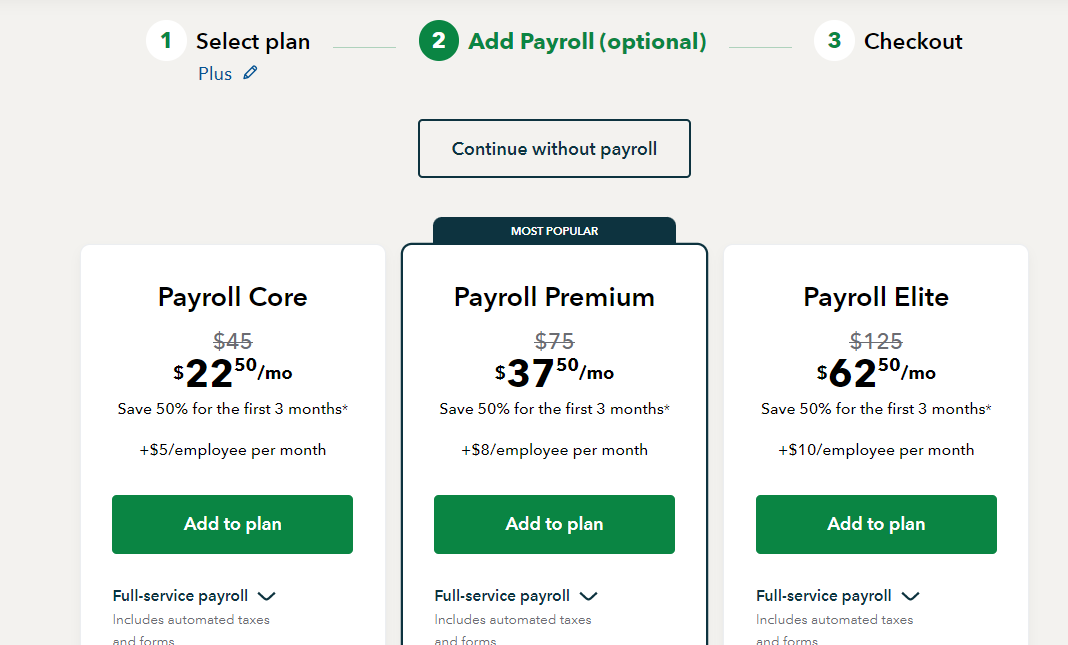The height and width of the screenshot is (645, 1068).
Task: Click the step 3 Checkout circle
Action: [834, 41]
